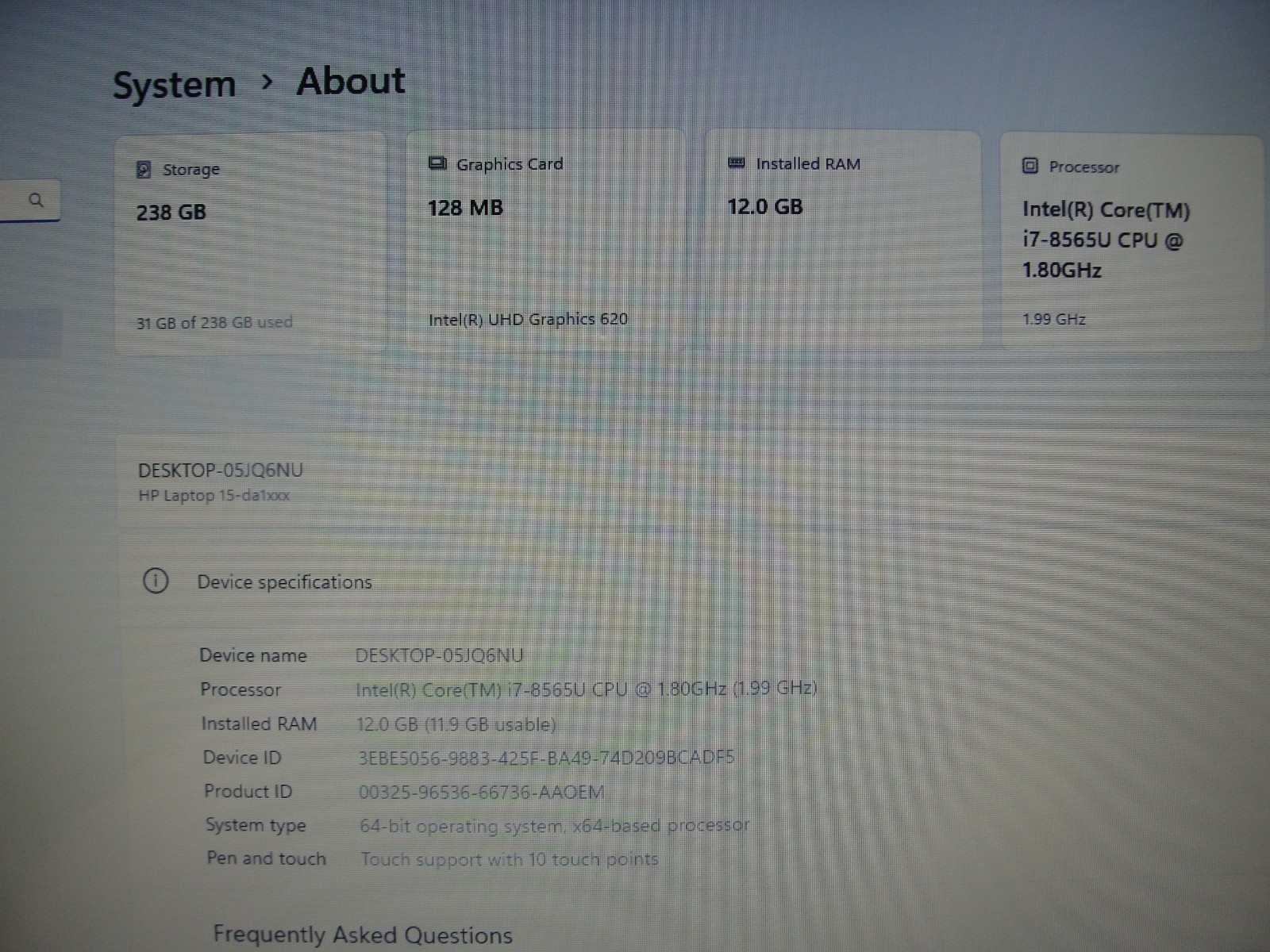Click the 238 GB storage value
This screenshot has height=952, width=1270.
tap(171, 213)
